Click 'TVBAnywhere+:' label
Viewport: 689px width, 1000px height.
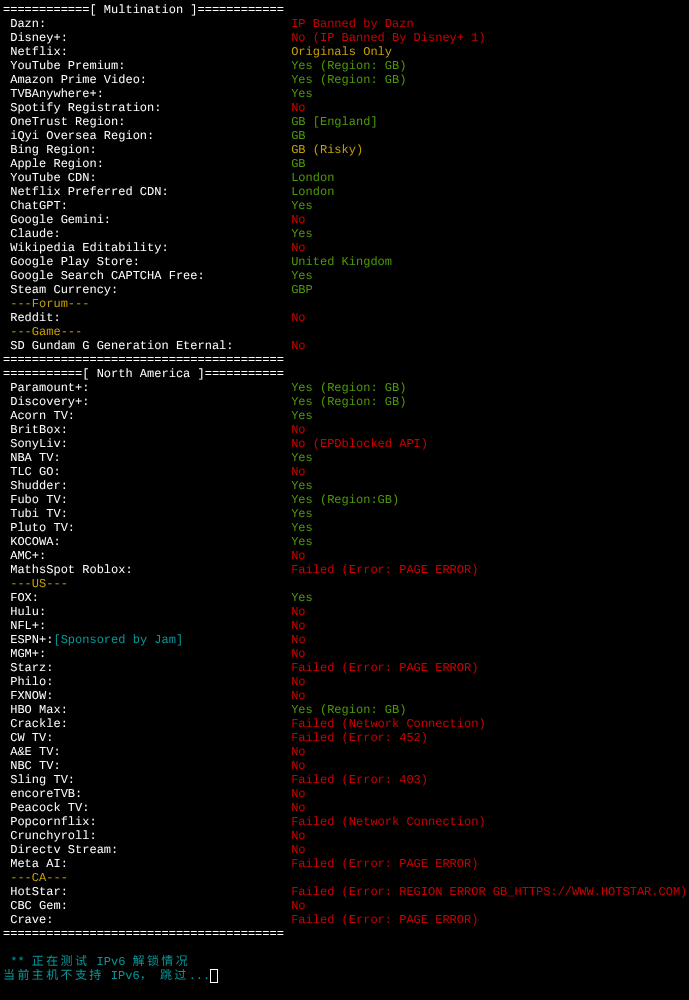coord(56,94)
